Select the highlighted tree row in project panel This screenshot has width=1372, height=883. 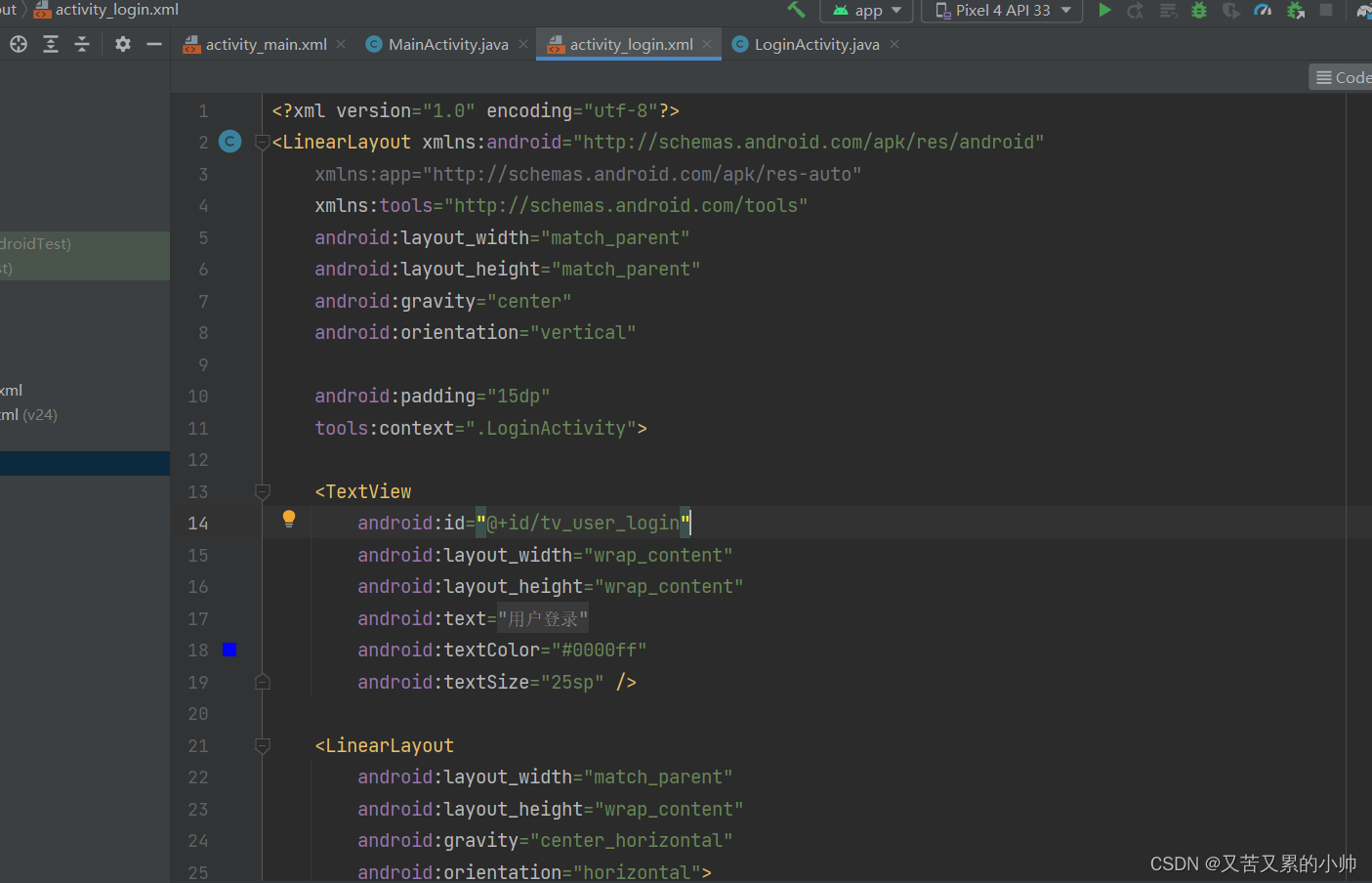[85, 463]
